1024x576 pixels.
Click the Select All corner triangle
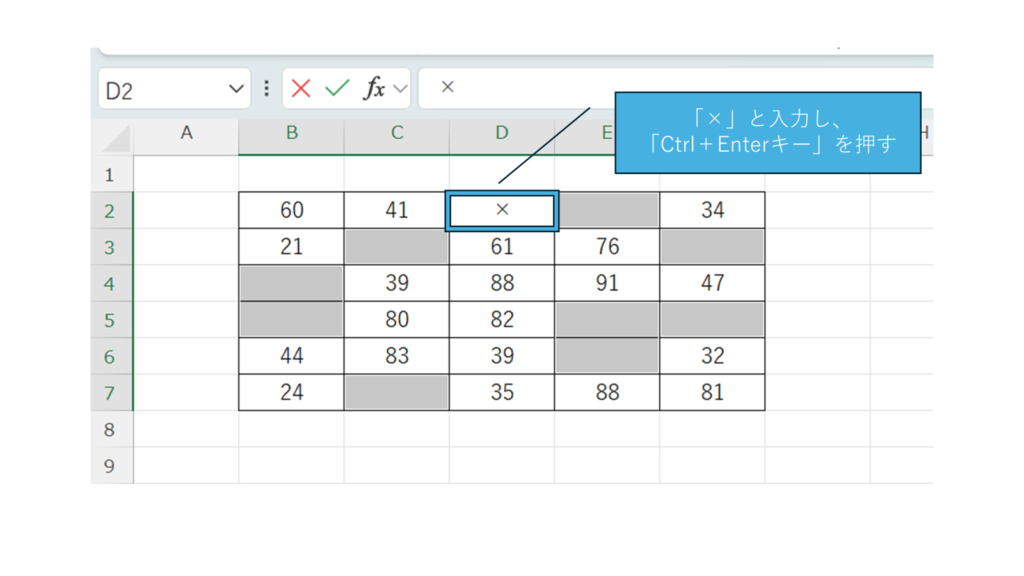pyautogui.click(x=118, y=138)
